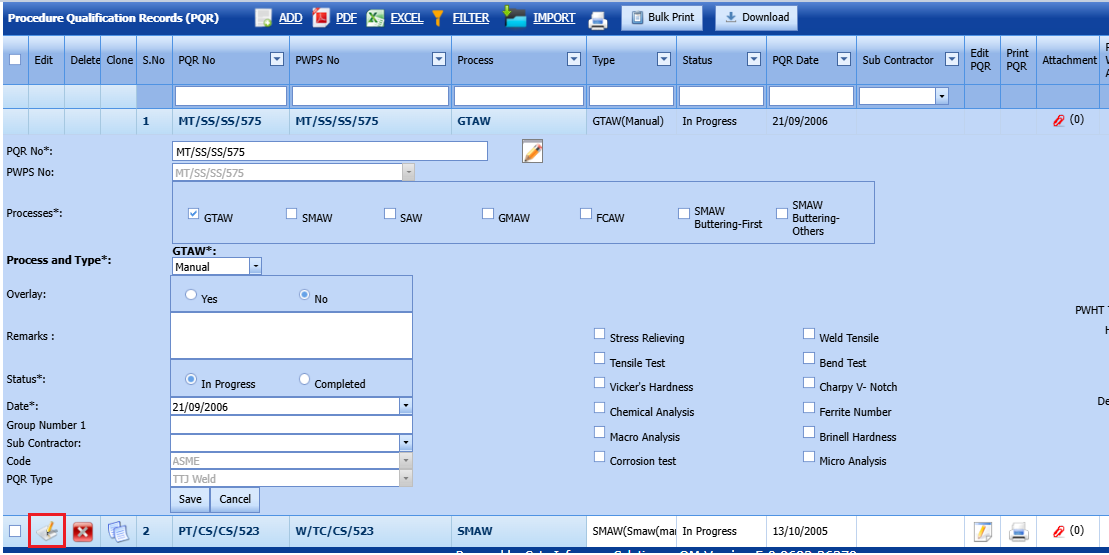Open the PWPS No column filter dropdown

pyautogui.click(x=439, y=59)
